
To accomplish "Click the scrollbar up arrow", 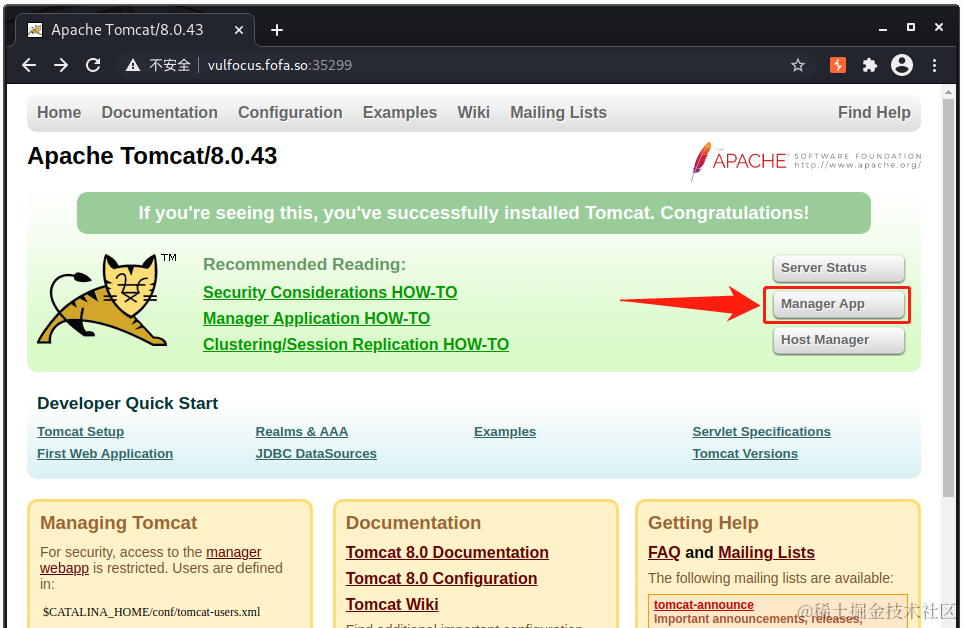I will click(x=949, y=92).
